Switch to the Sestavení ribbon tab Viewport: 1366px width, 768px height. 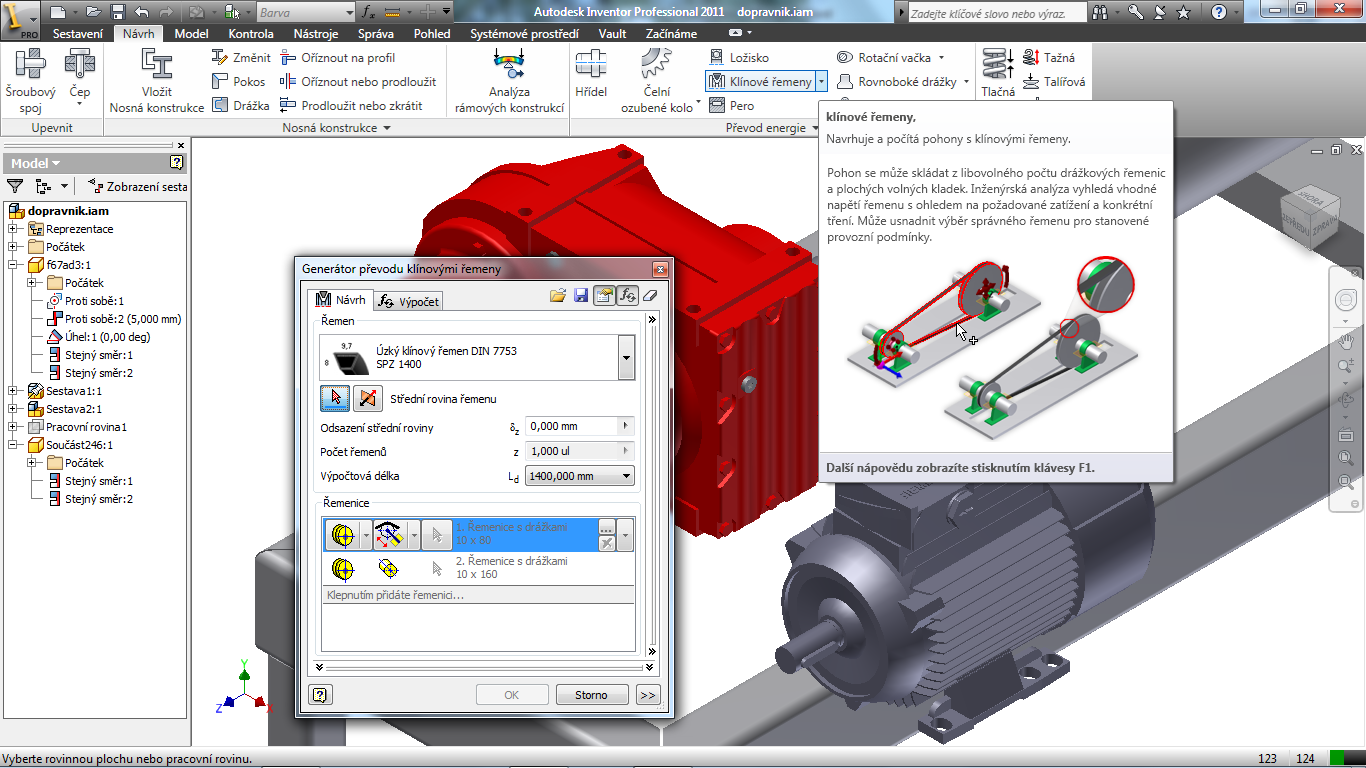pos(77,33)
